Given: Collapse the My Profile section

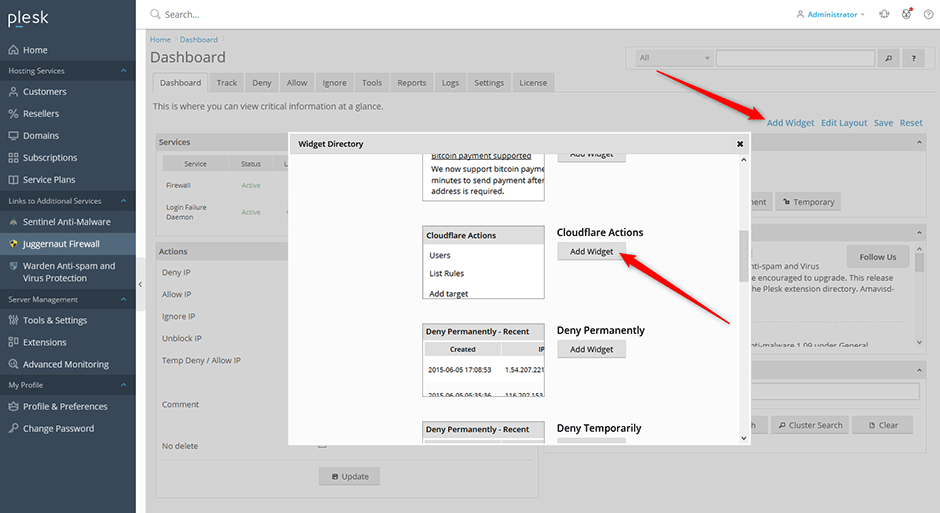Looking at the screenshot, I should [x=123, y=385].
